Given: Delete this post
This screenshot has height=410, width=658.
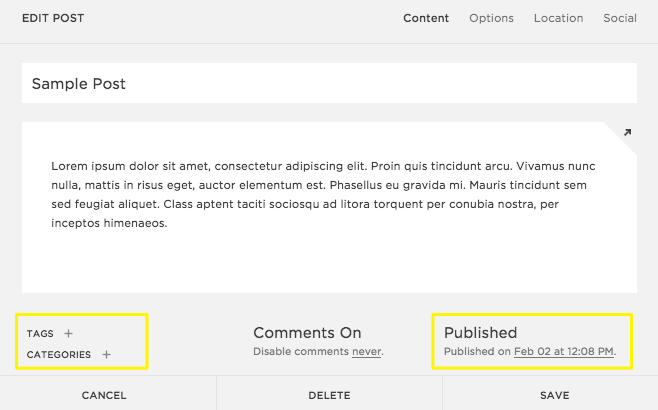Looking at the screenshot, I should (x=329, y=395).
